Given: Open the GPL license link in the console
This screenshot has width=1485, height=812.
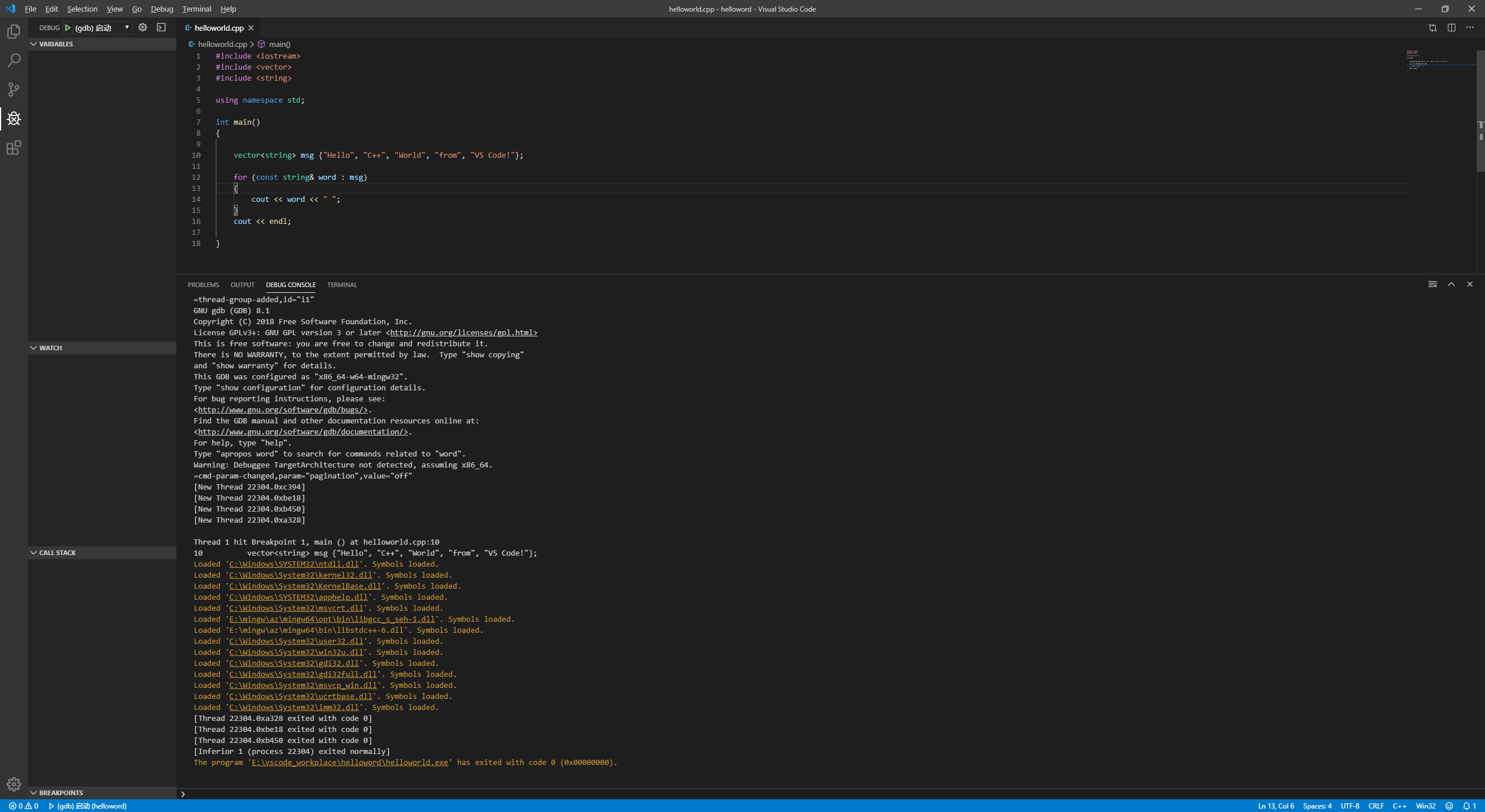Looking at the screenshot, I should [462, 332].
